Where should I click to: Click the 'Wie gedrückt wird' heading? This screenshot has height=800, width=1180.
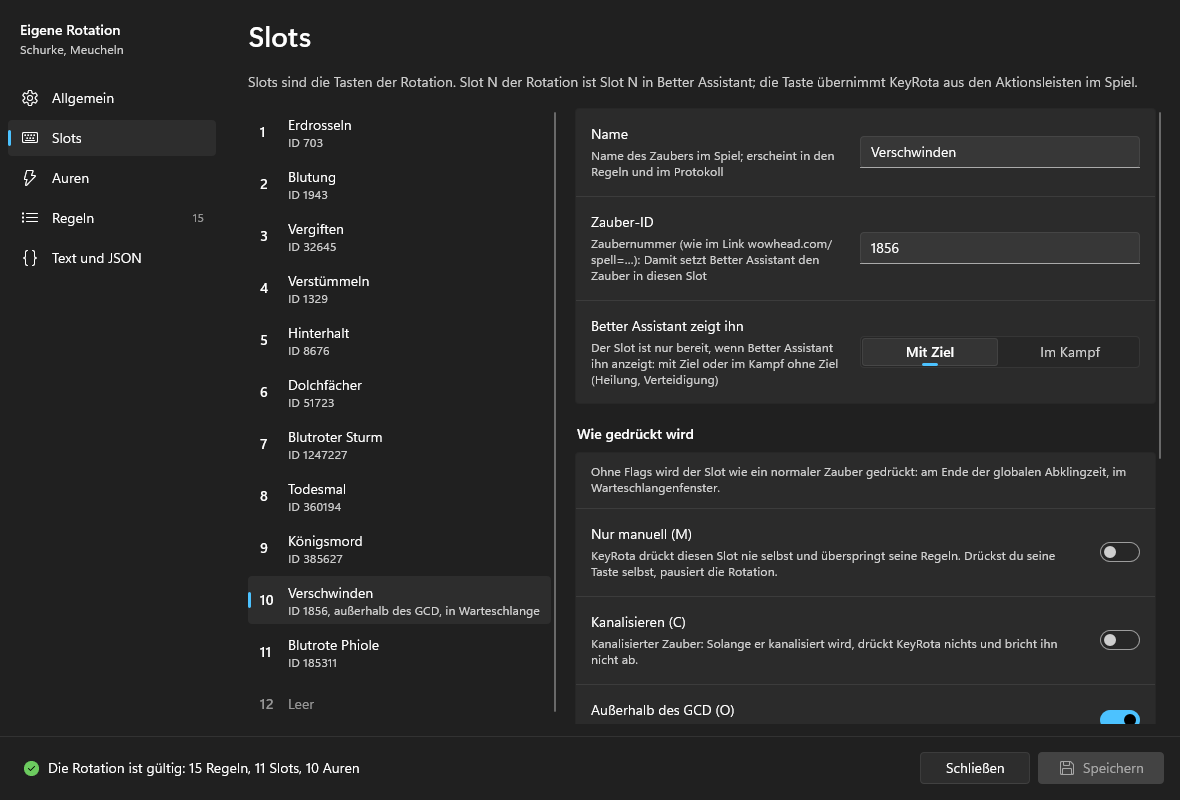635,434
